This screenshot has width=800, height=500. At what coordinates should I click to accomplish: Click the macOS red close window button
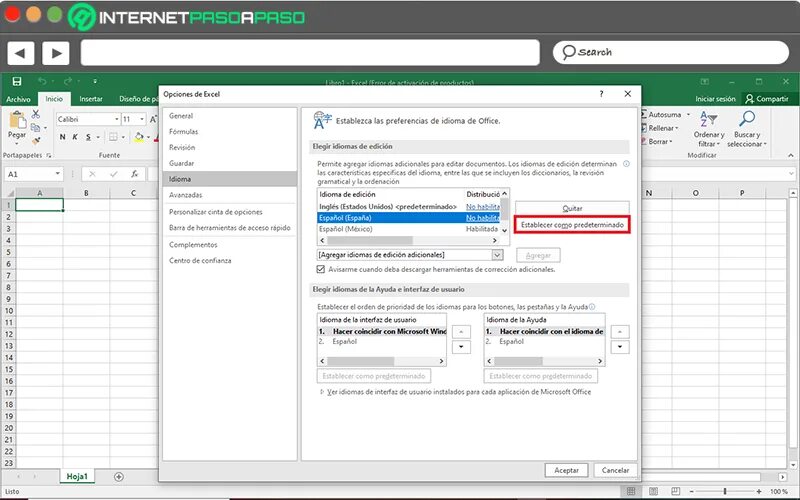point(12,14)
